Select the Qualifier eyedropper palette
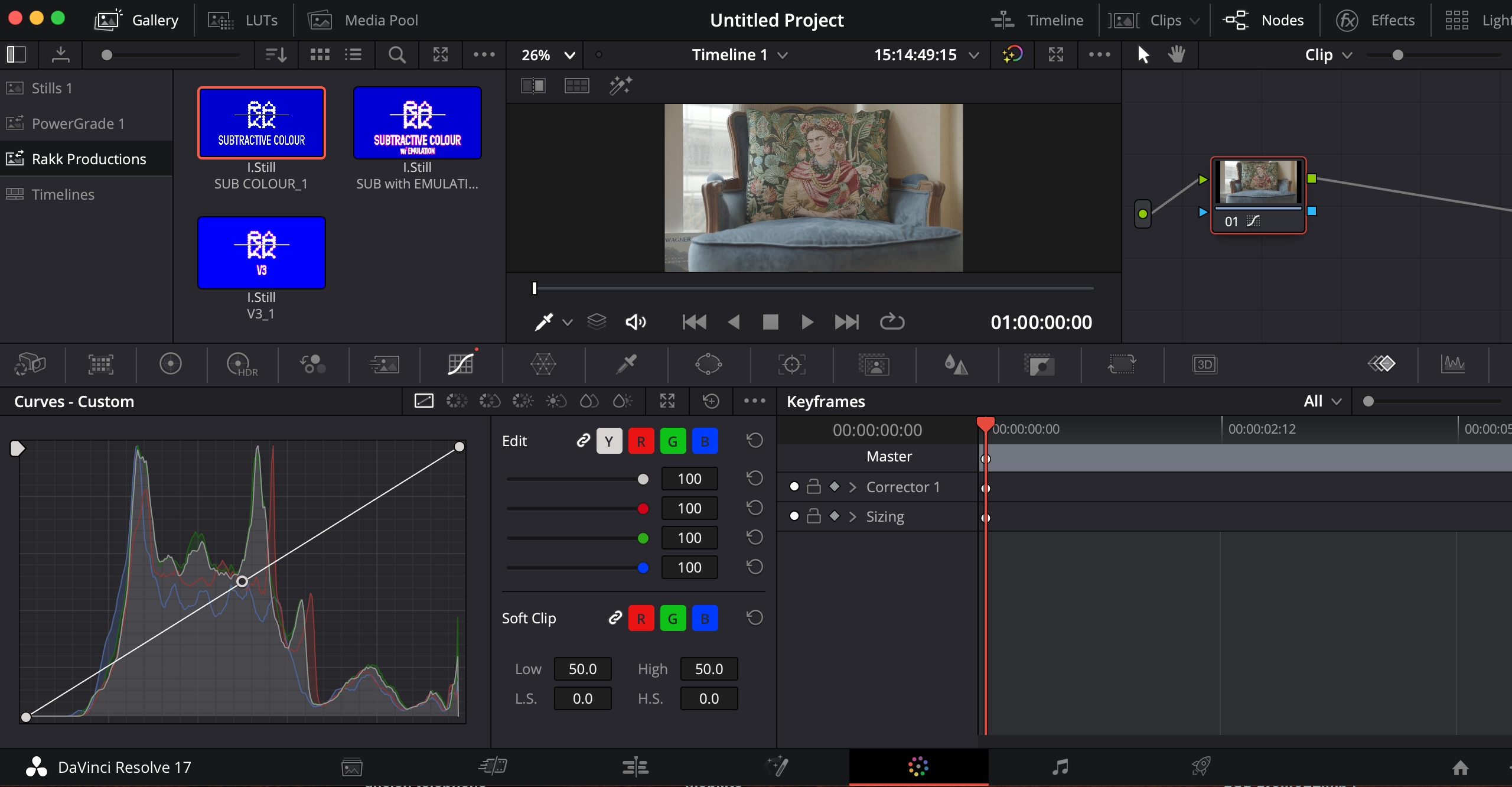The height and width of the screenshot is (787, 1512). (626, 364)
